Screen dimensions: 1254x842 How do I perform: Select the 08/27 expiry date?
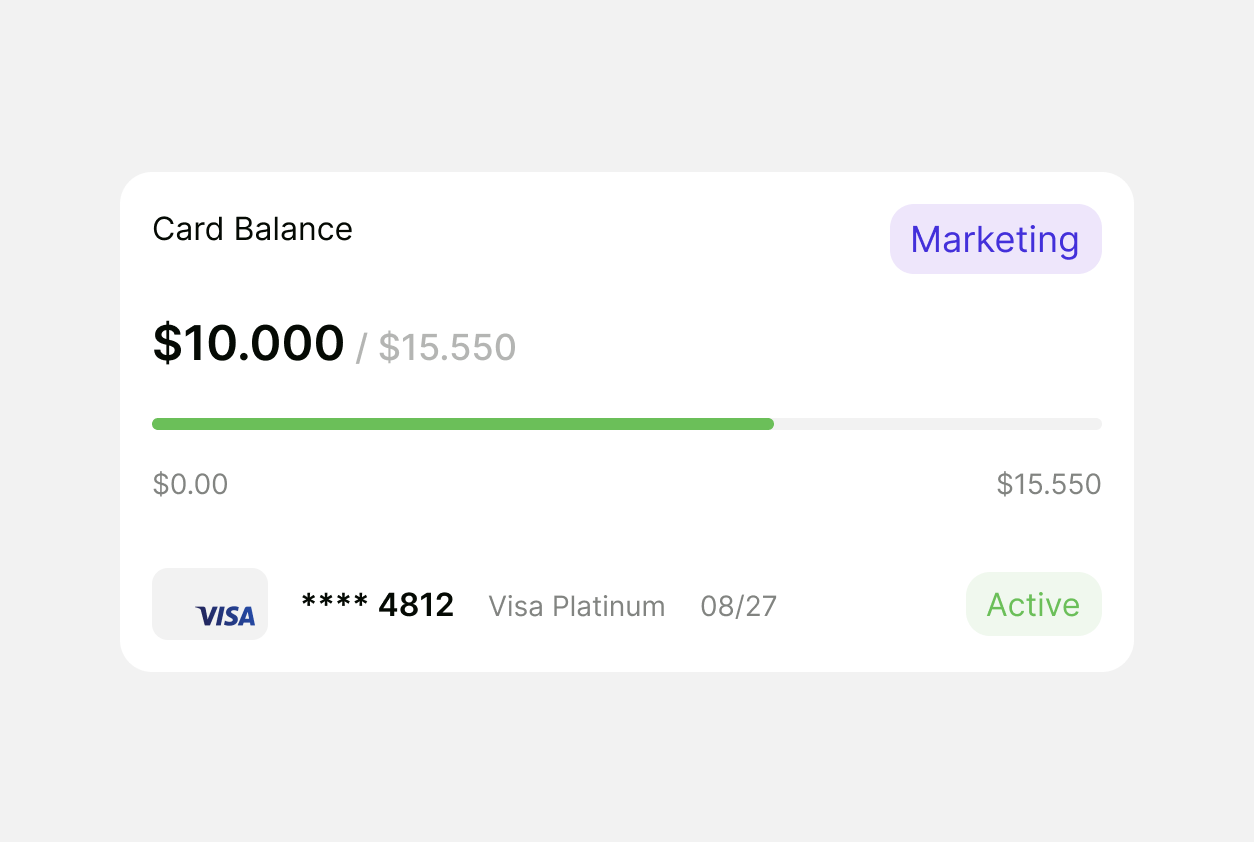(738, 606)
